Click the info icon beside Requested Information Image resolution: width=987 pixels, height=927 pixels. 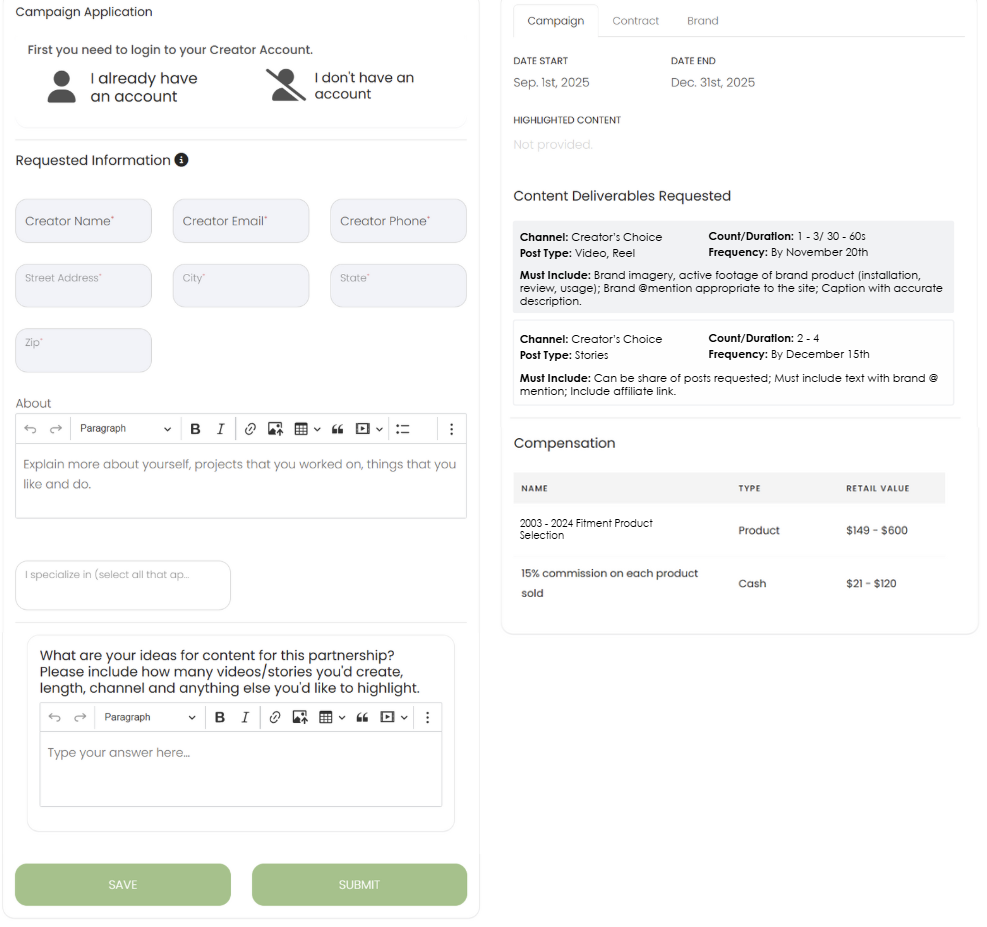[181, 160]
